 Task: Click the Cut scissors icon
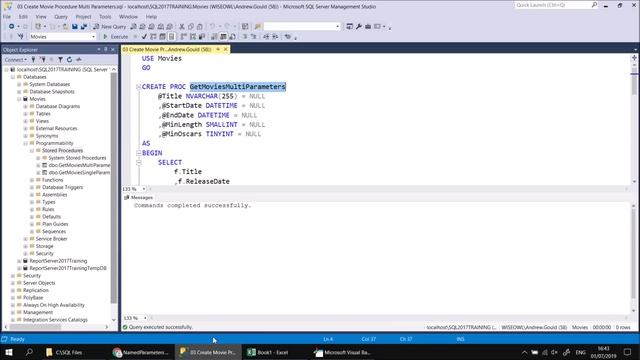coord(182,27)
